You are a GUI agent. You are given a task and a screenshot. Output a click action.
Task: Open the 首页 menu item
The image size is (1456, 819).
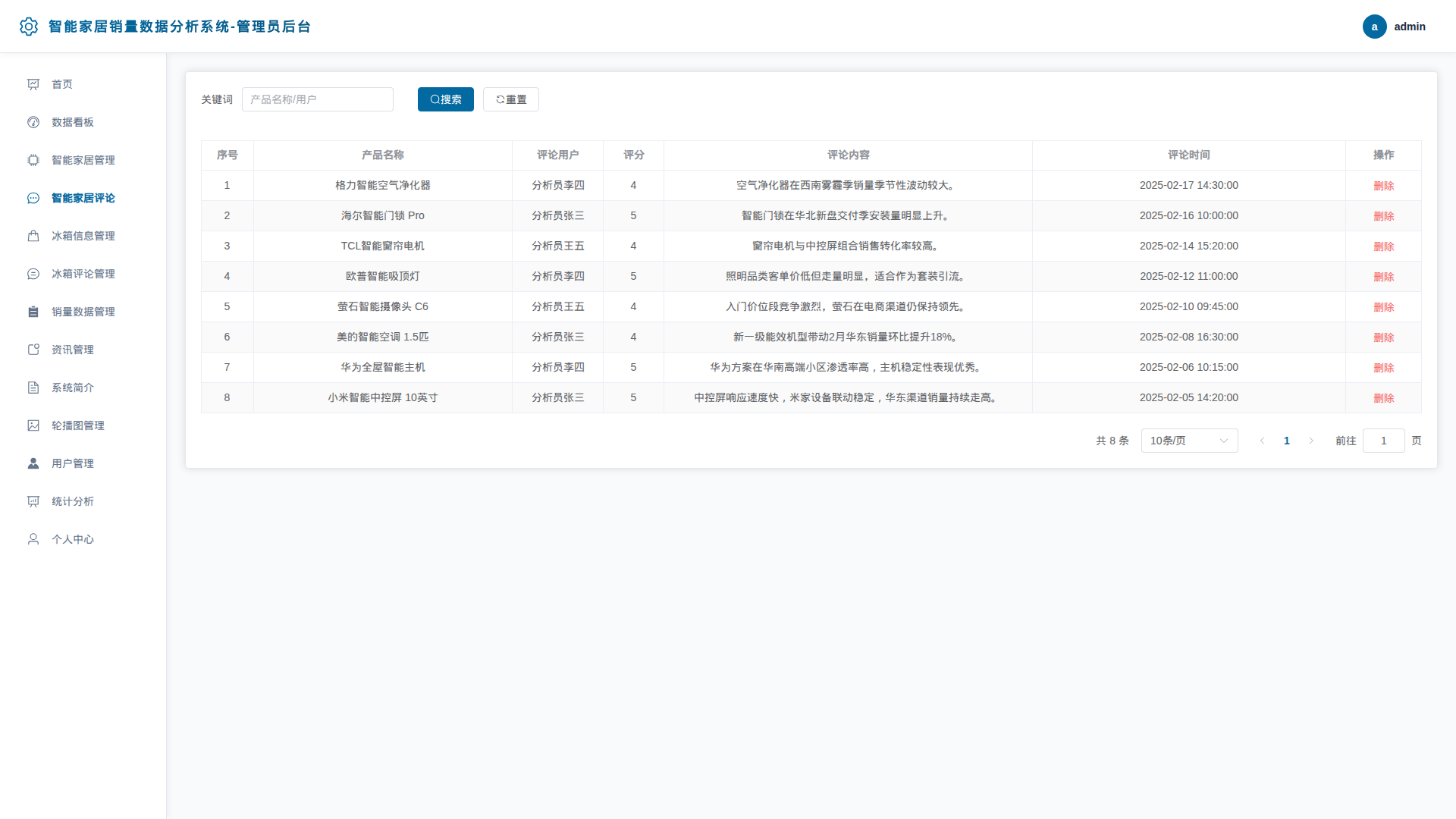[83, 84]
